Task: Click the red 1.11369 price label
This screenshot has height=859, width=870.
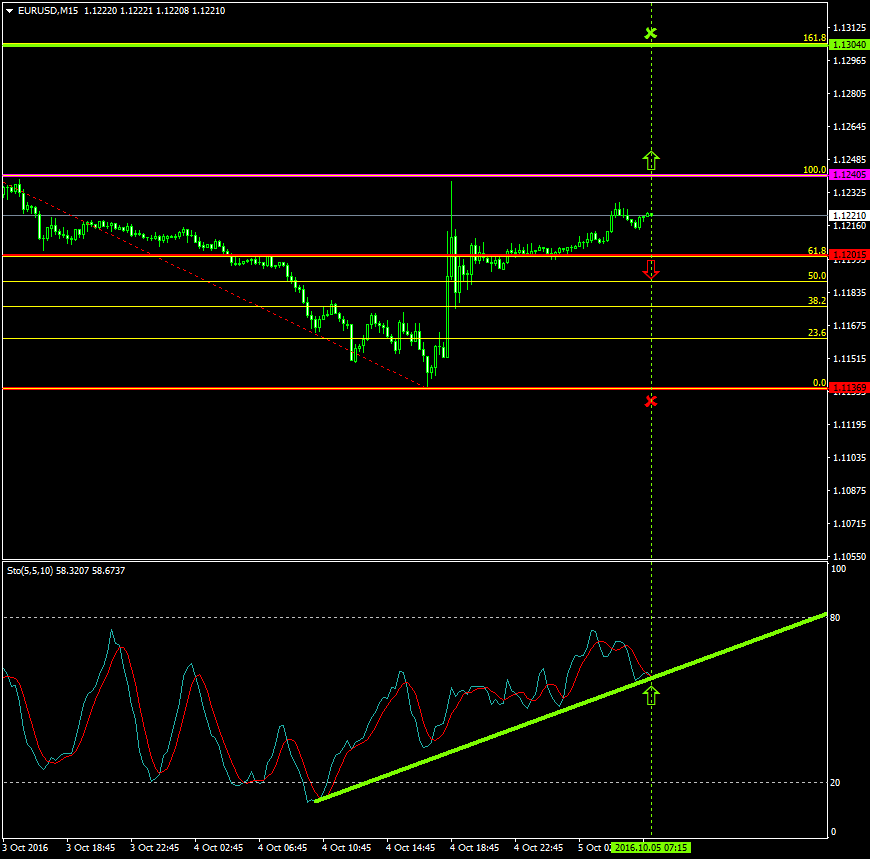Action: coord(848,388)
